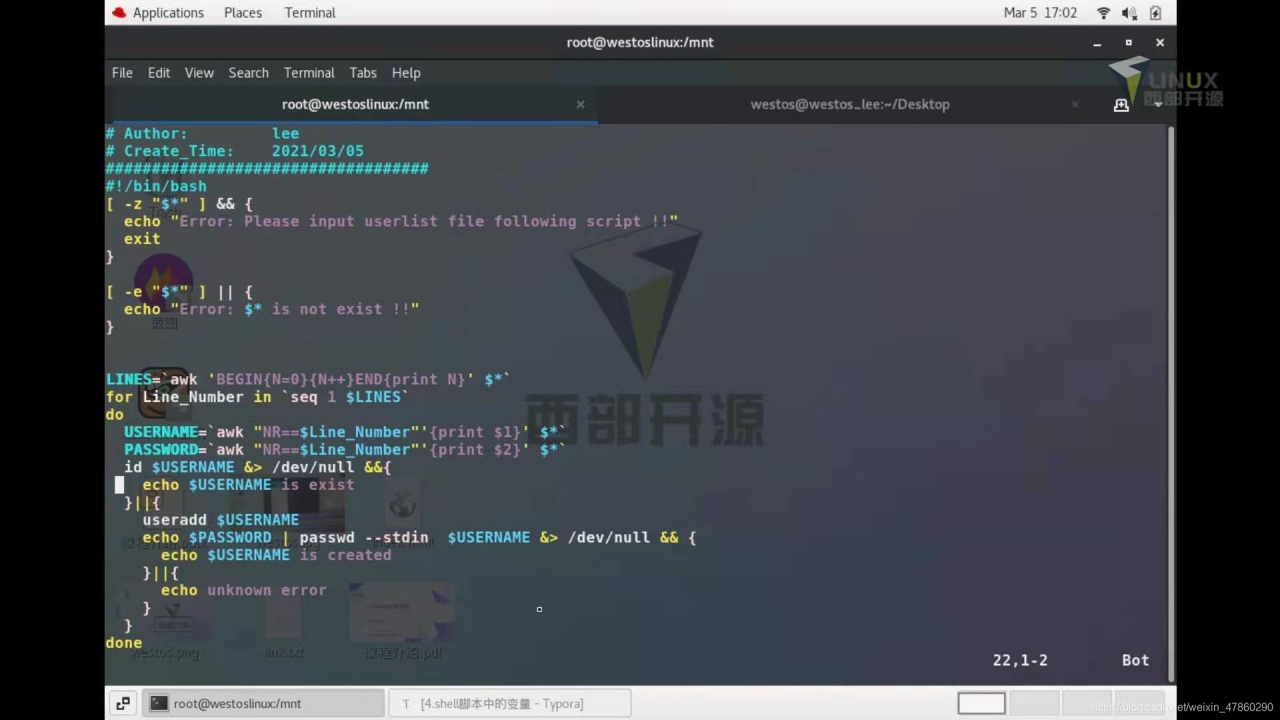Click the 'for Line_Number in' line
The height and width of the screenshot is (720, 1280).
point(257,397)
